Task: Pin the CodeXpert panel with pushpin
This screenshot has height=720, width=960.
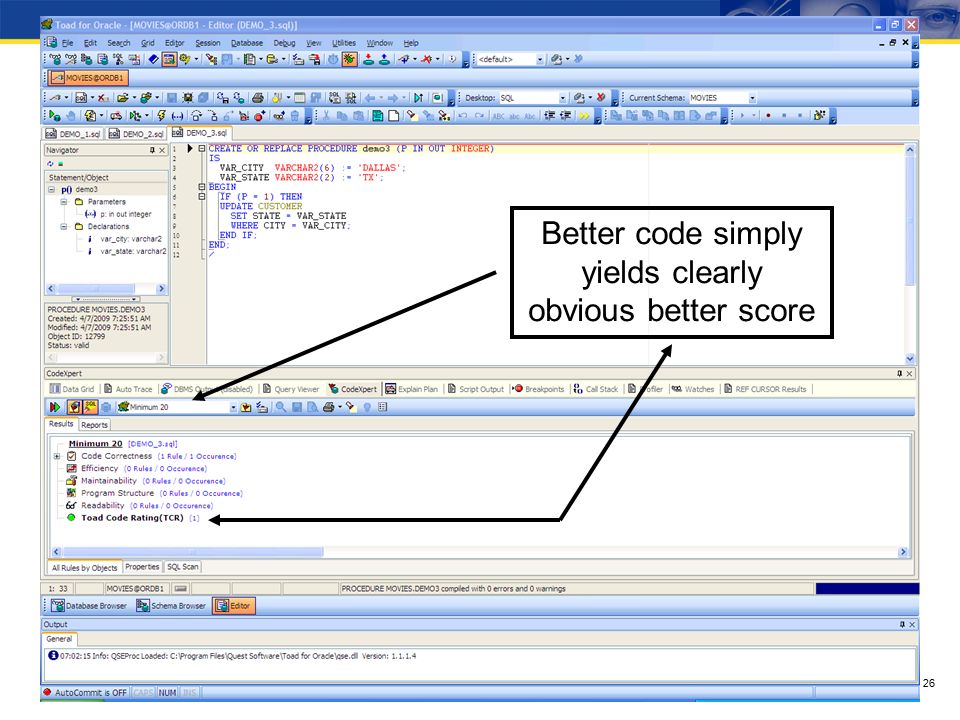Action: pos(899,373)
